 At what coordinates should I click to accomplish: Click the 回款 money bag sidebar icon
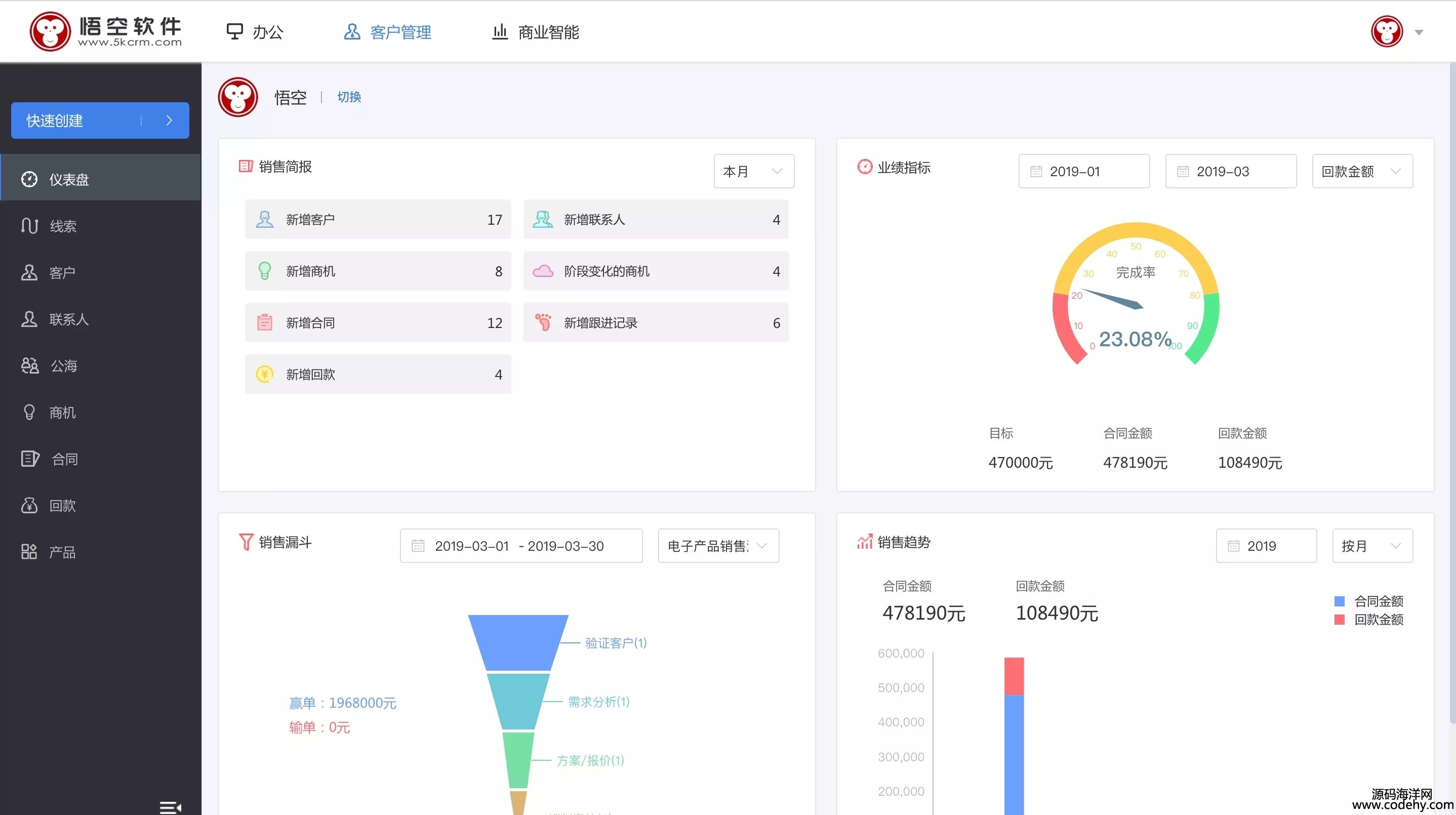coord(29,505)
